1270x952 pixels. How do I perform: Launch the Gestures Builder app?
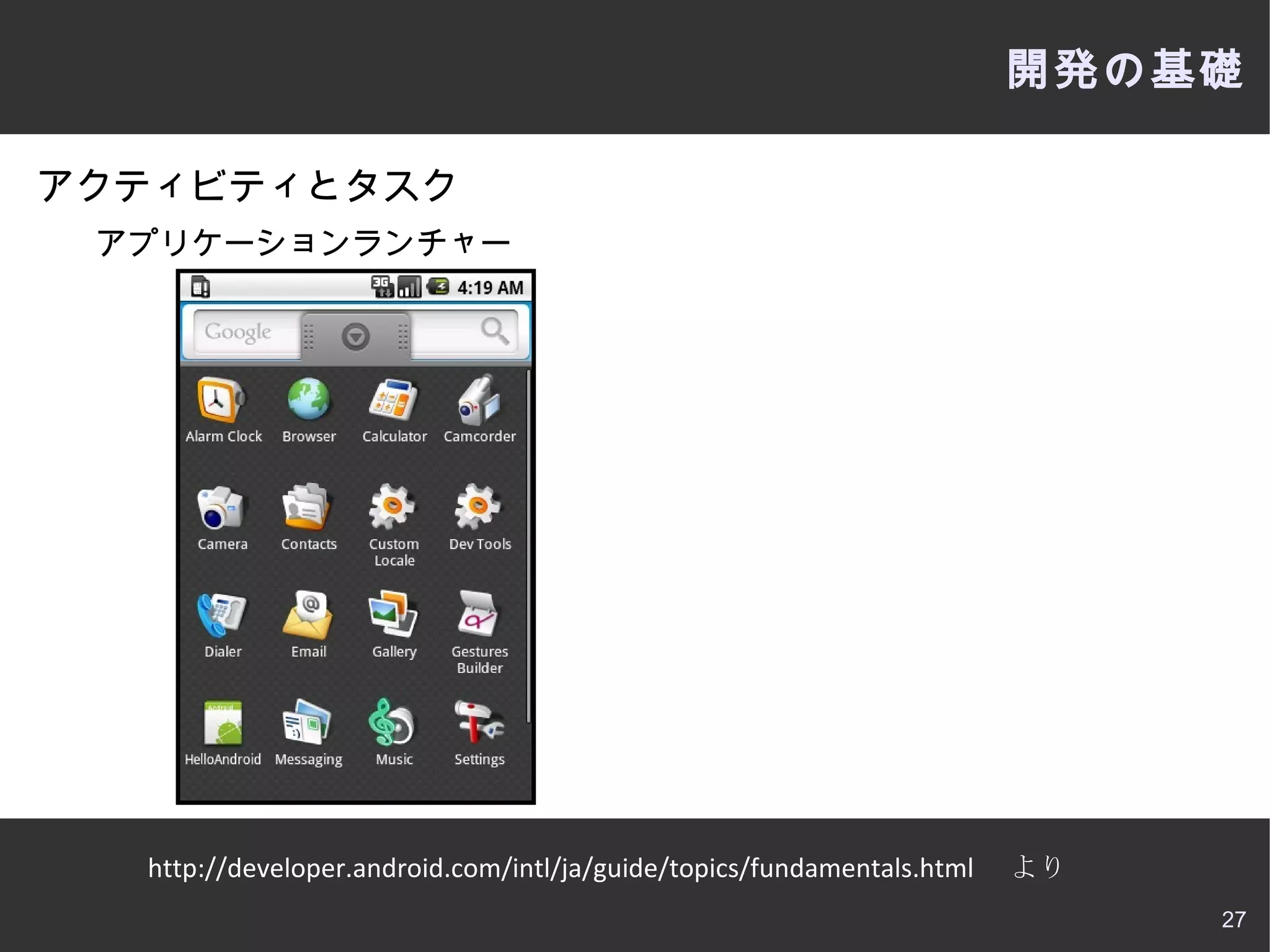pos(479,633)
